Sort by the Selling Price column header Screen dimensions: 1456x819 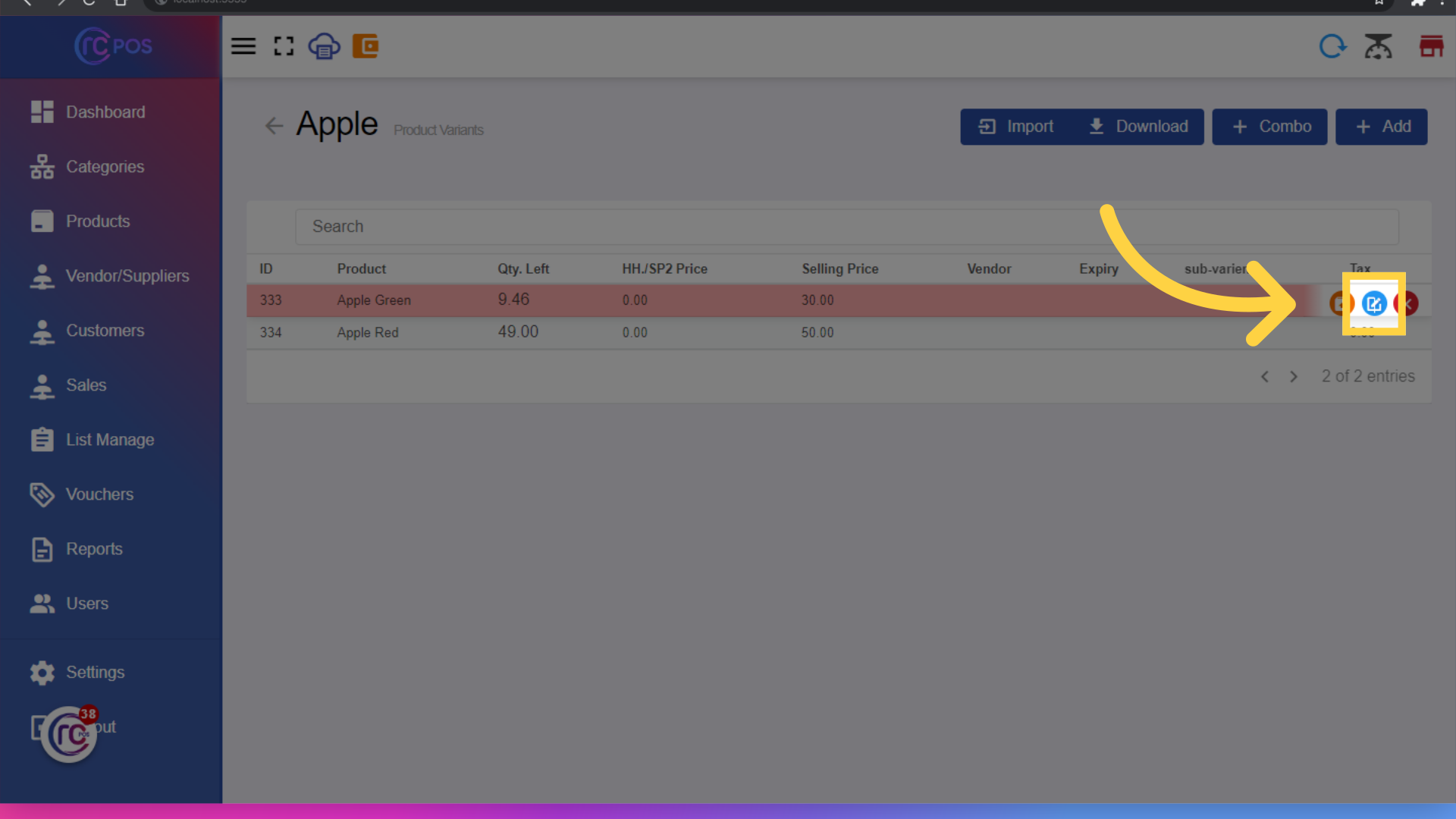coord(840,269)
